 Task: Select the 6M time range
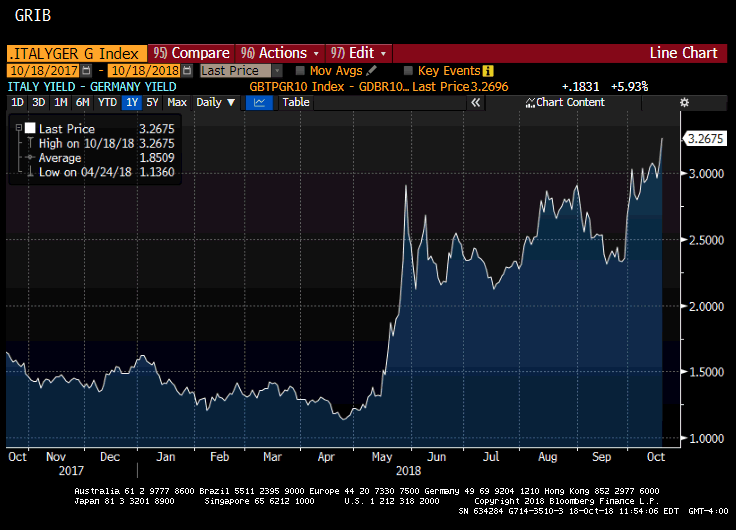click(82, 102)
